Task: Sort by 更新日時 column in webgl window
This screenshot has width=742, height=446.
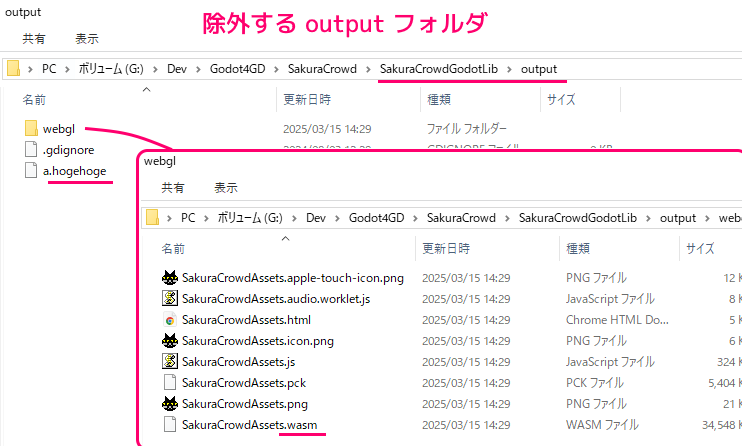Action: 446,249
